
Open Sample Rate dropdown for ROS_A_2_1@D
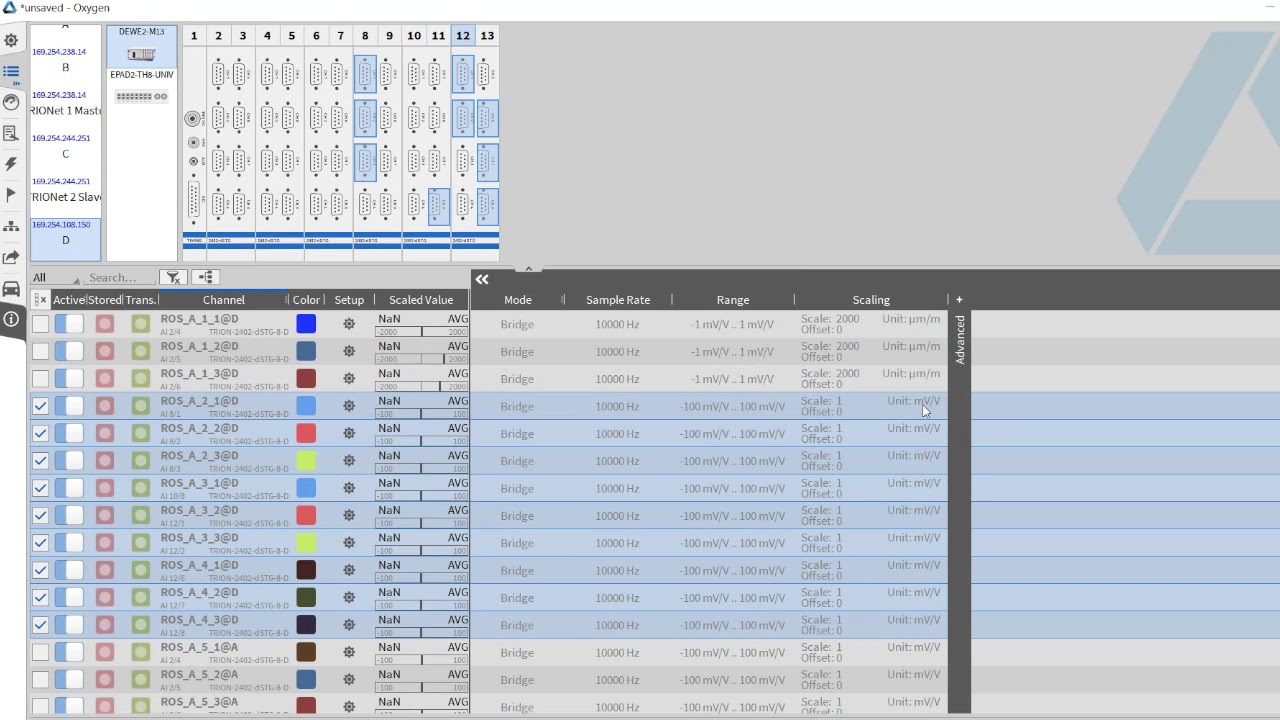tap(617, 406)
